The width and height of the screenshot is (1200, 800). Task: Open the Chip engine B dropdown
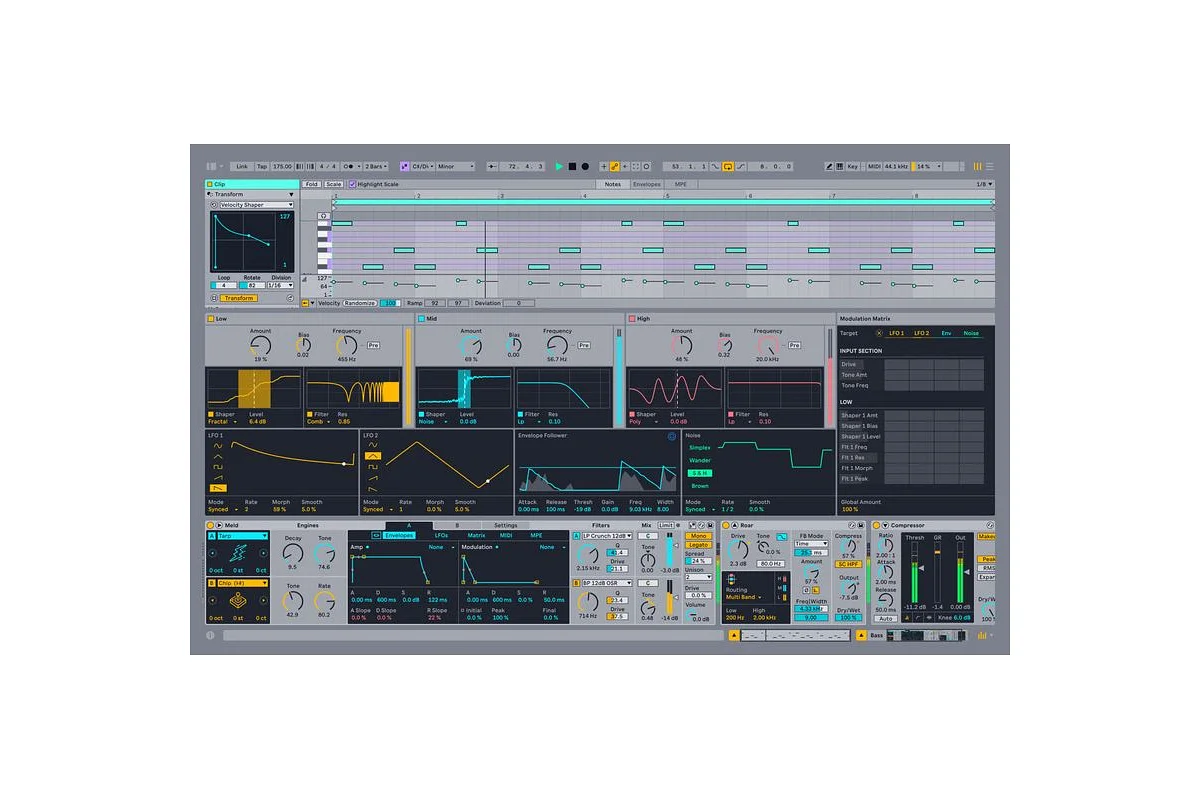[x=243, y=583]
